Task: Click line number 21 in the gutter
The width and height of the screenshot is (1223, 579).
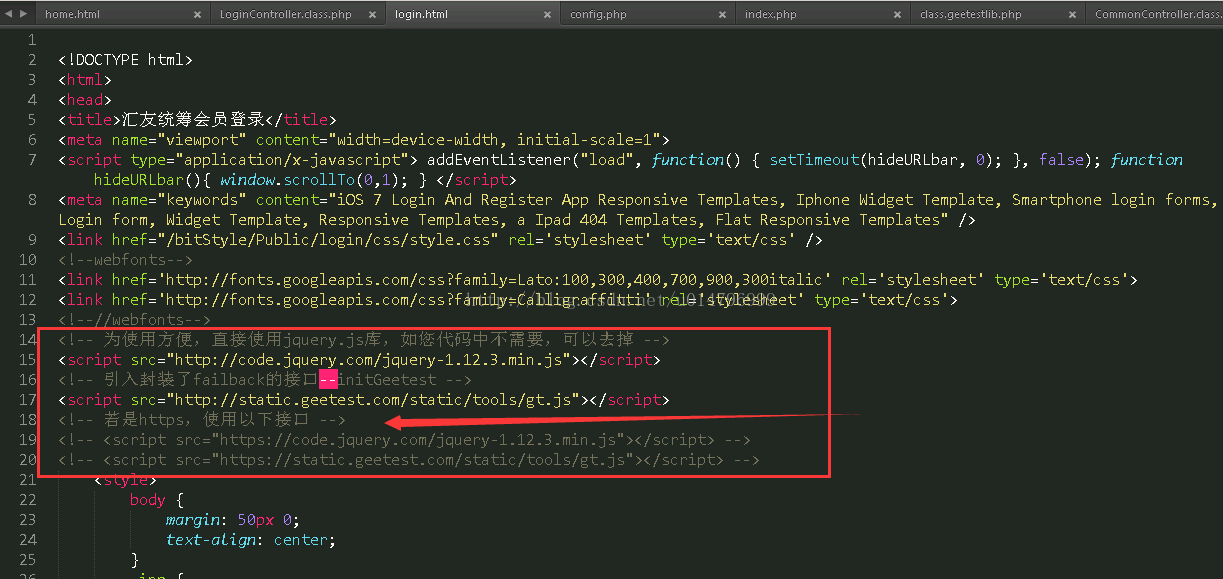Action: (x=28, y=480)
